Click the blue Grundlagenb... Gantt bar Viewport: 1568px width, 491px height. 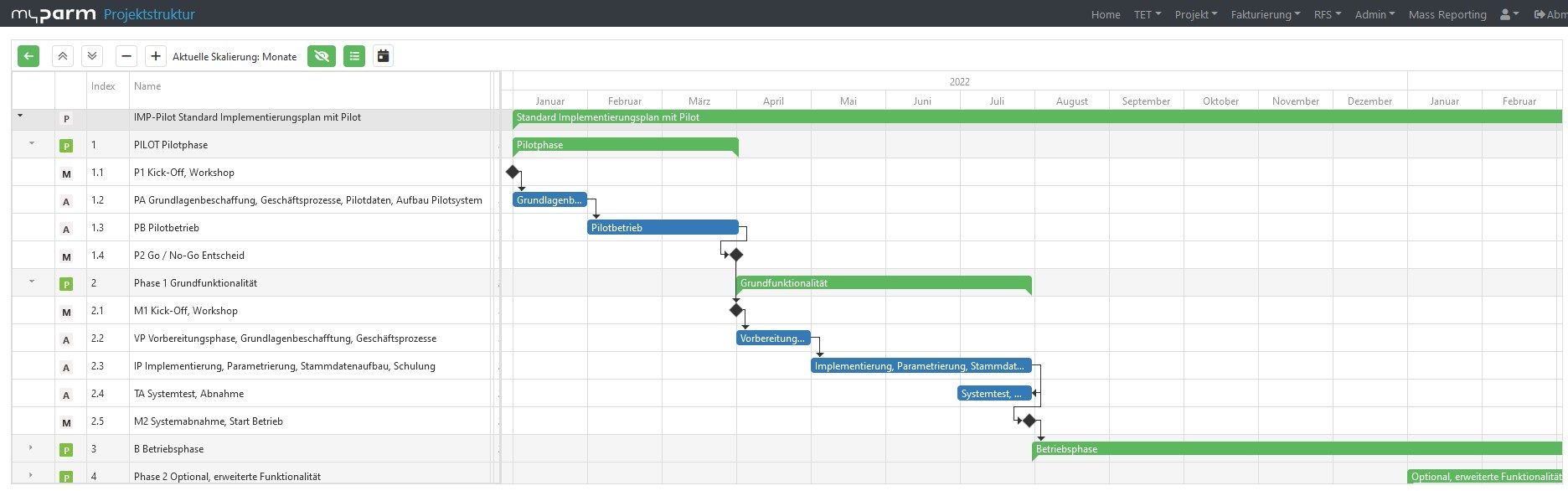coord(549,200)
